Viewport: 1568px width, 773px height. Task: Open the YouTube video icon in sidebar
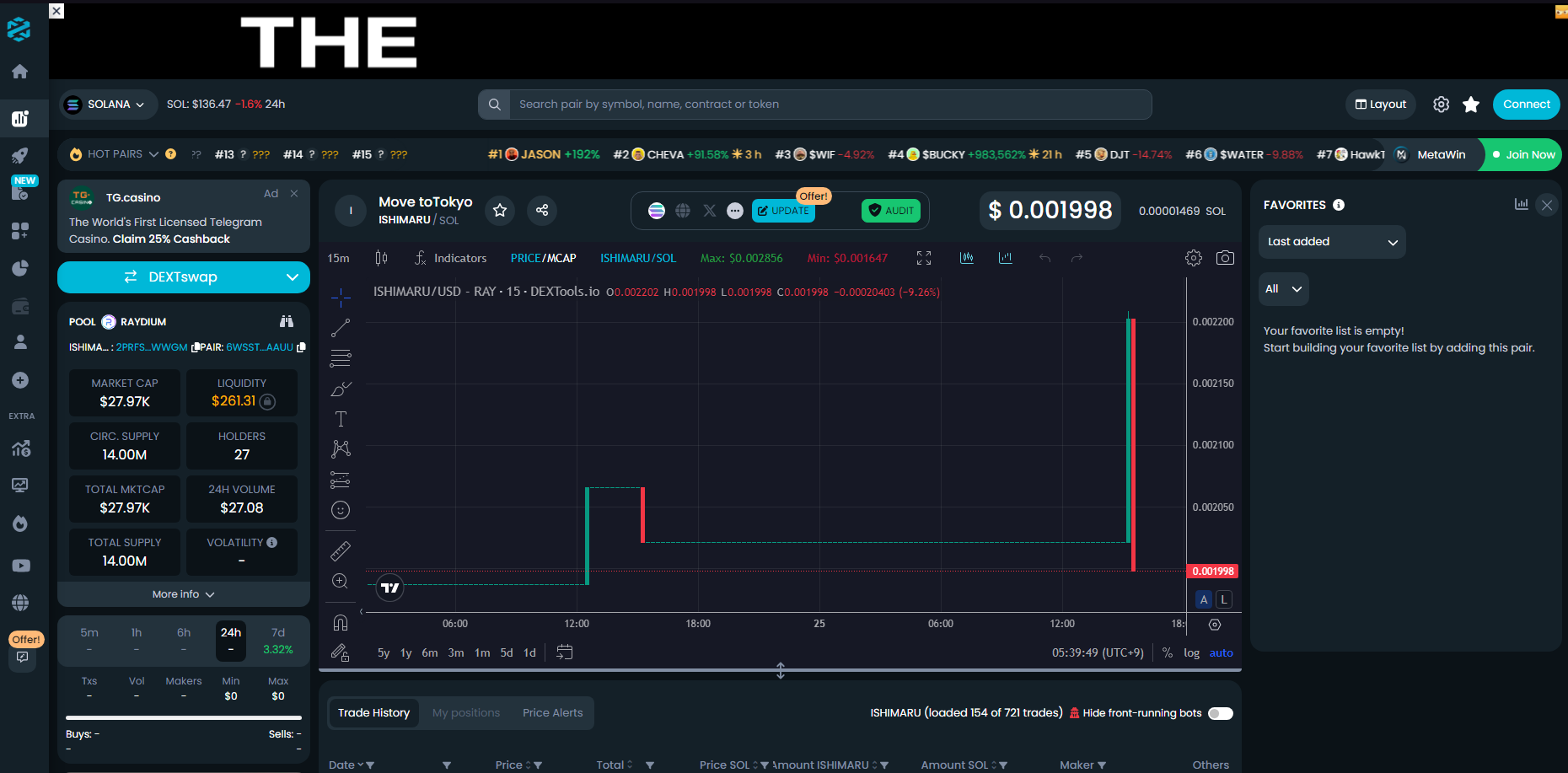pos(20,566)
